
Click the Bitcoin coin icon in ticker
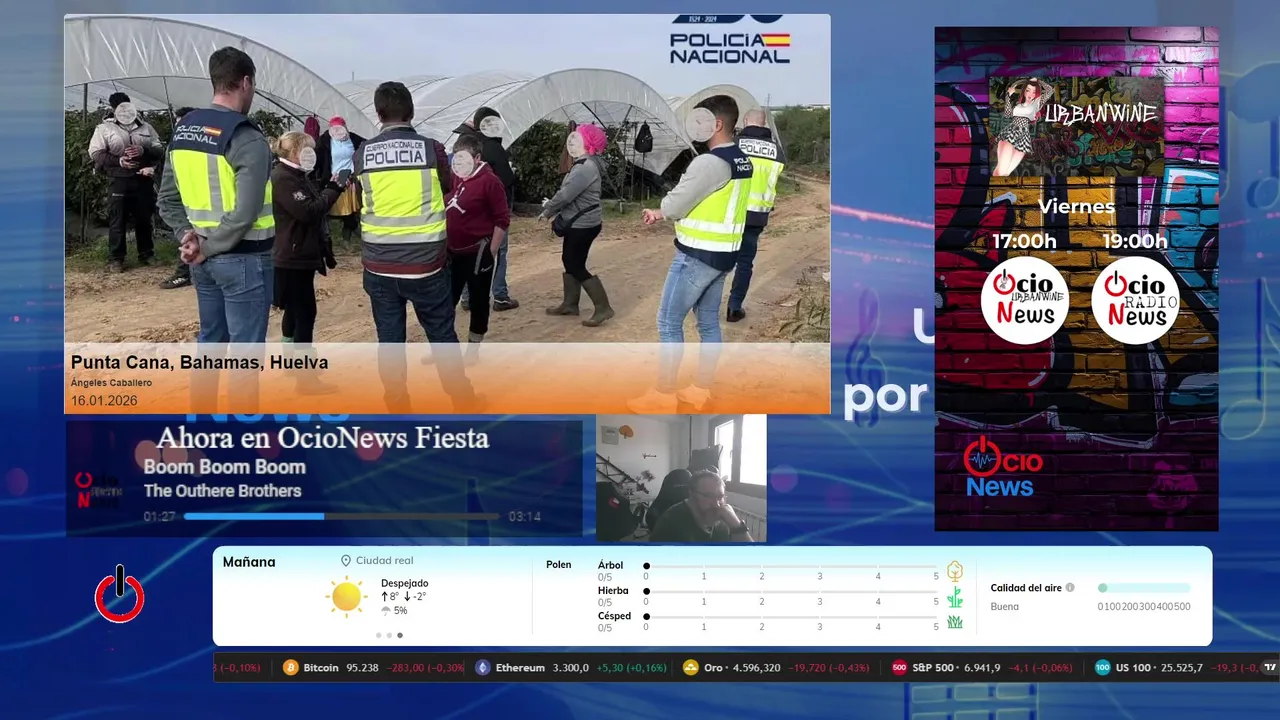point(291,667)
